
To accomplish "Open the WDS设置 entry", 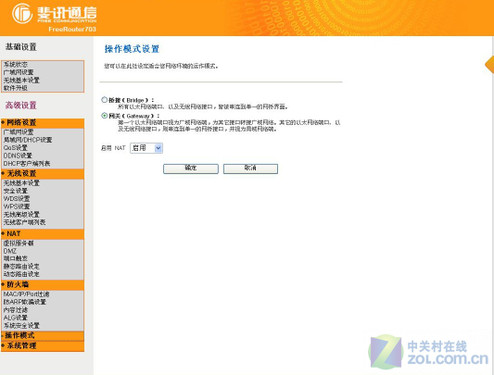I will (16, 199).
